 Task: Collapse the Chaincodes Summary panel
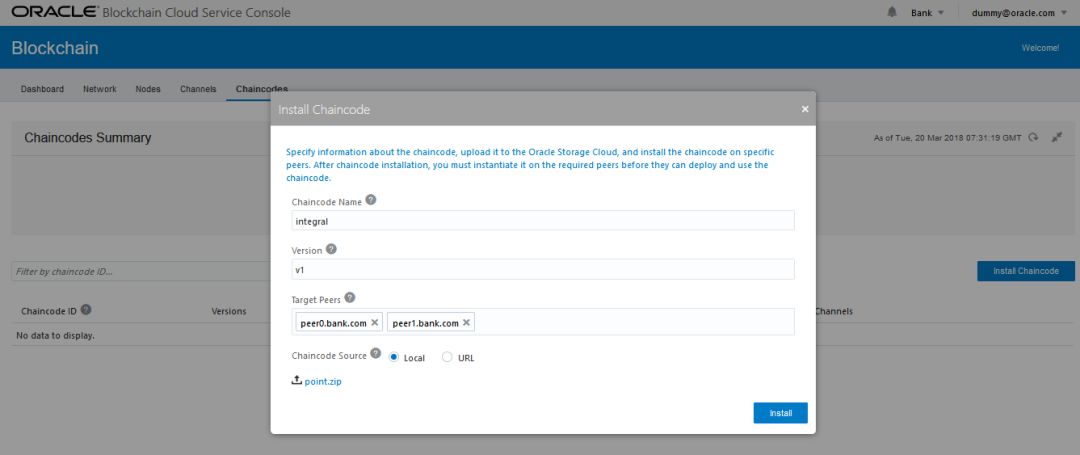1057,137
